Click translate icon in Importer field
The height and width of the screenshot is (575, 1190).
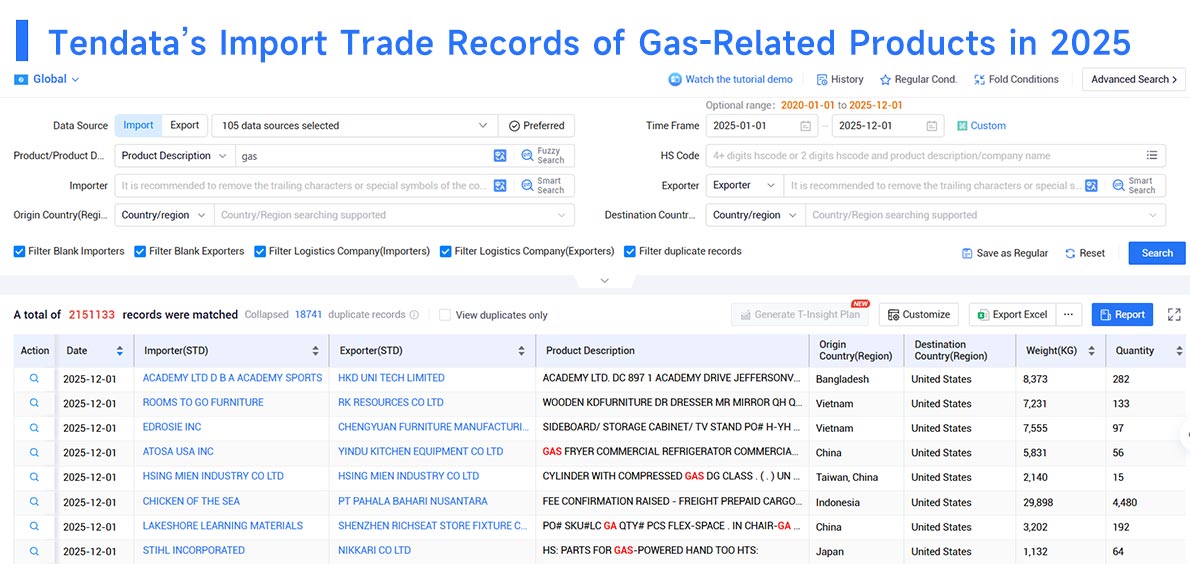click(499, 185)
